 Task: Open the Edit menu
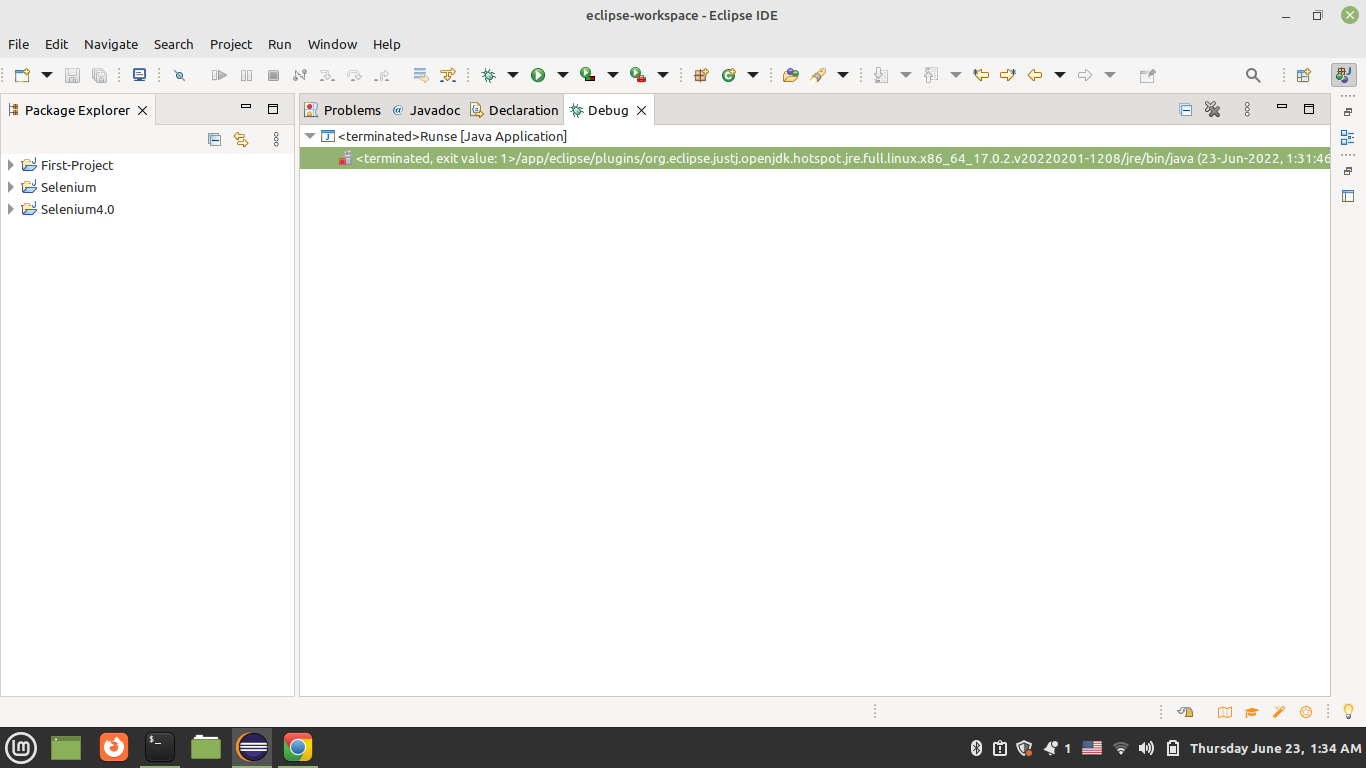coord(56,44)
